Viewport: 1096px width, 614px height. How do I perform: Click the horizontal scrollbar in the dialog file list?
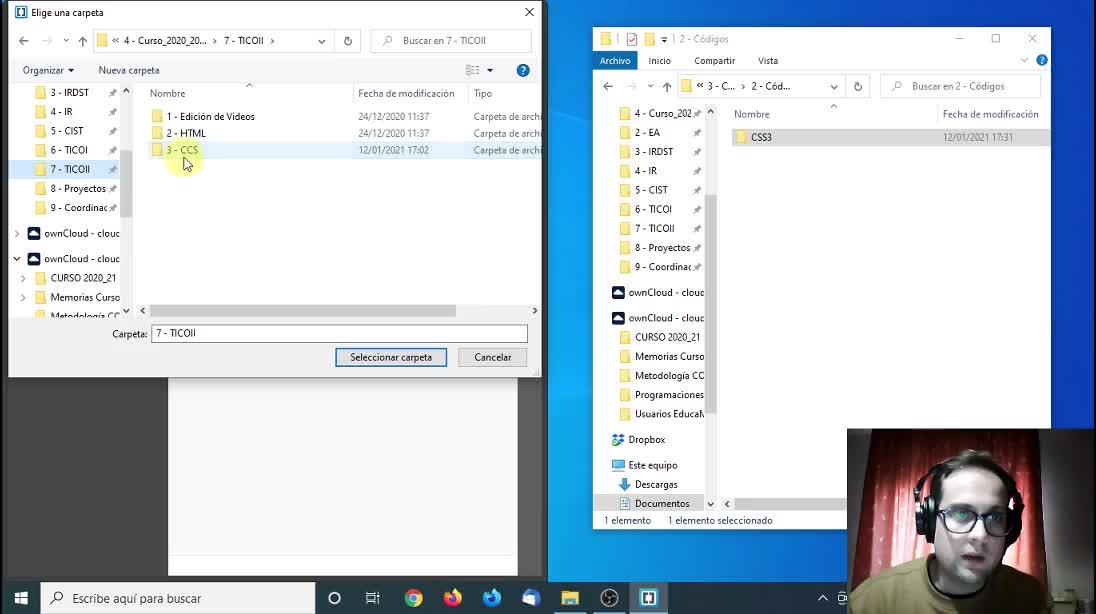(x=302, y=311)
